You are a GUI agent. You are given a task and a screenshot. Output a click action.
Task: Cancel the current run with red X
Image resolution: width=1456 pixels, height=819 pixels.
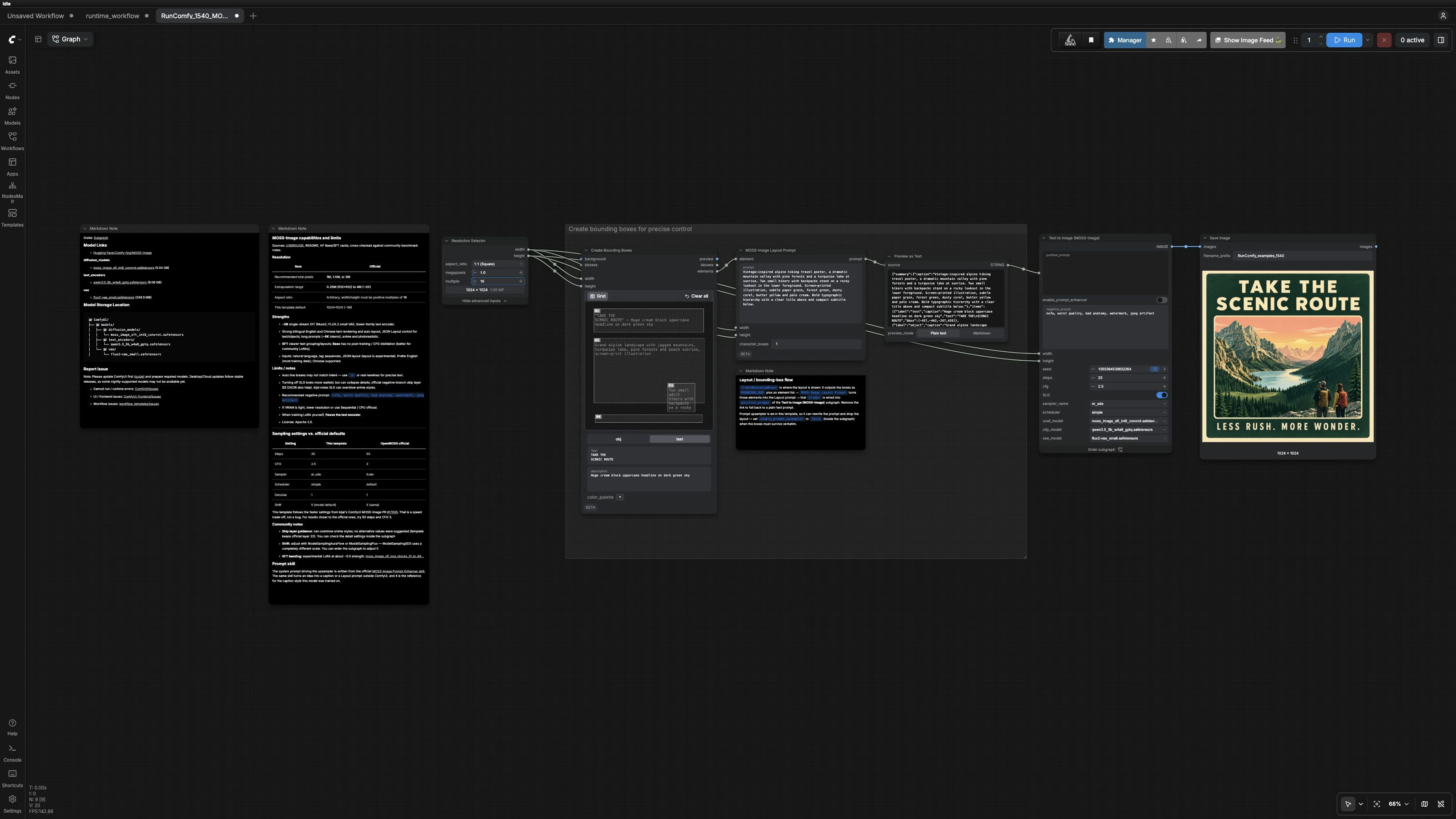(1384, 40)
